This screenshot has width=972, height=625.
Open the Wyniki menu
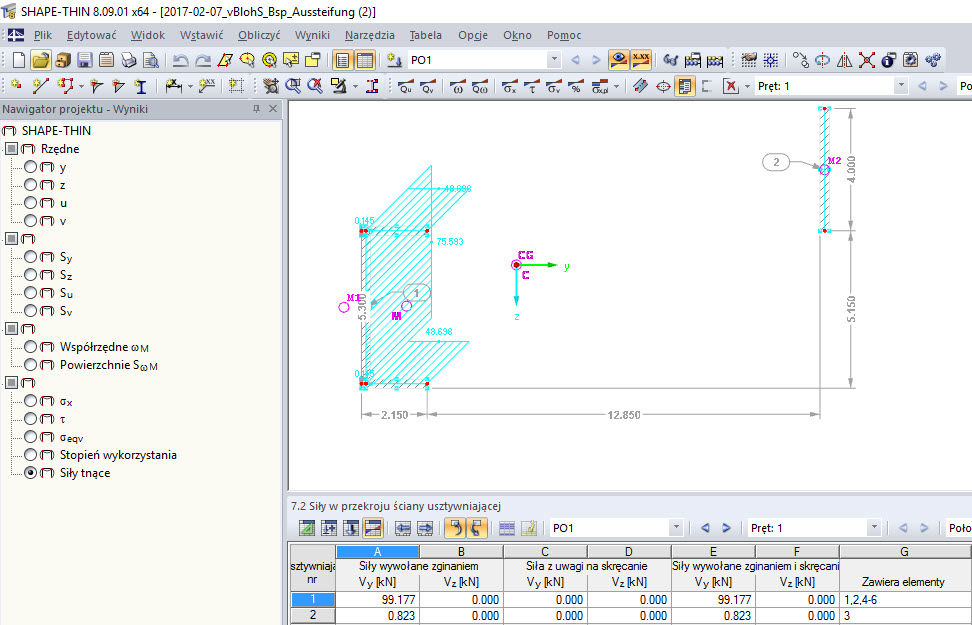point(312,35)
